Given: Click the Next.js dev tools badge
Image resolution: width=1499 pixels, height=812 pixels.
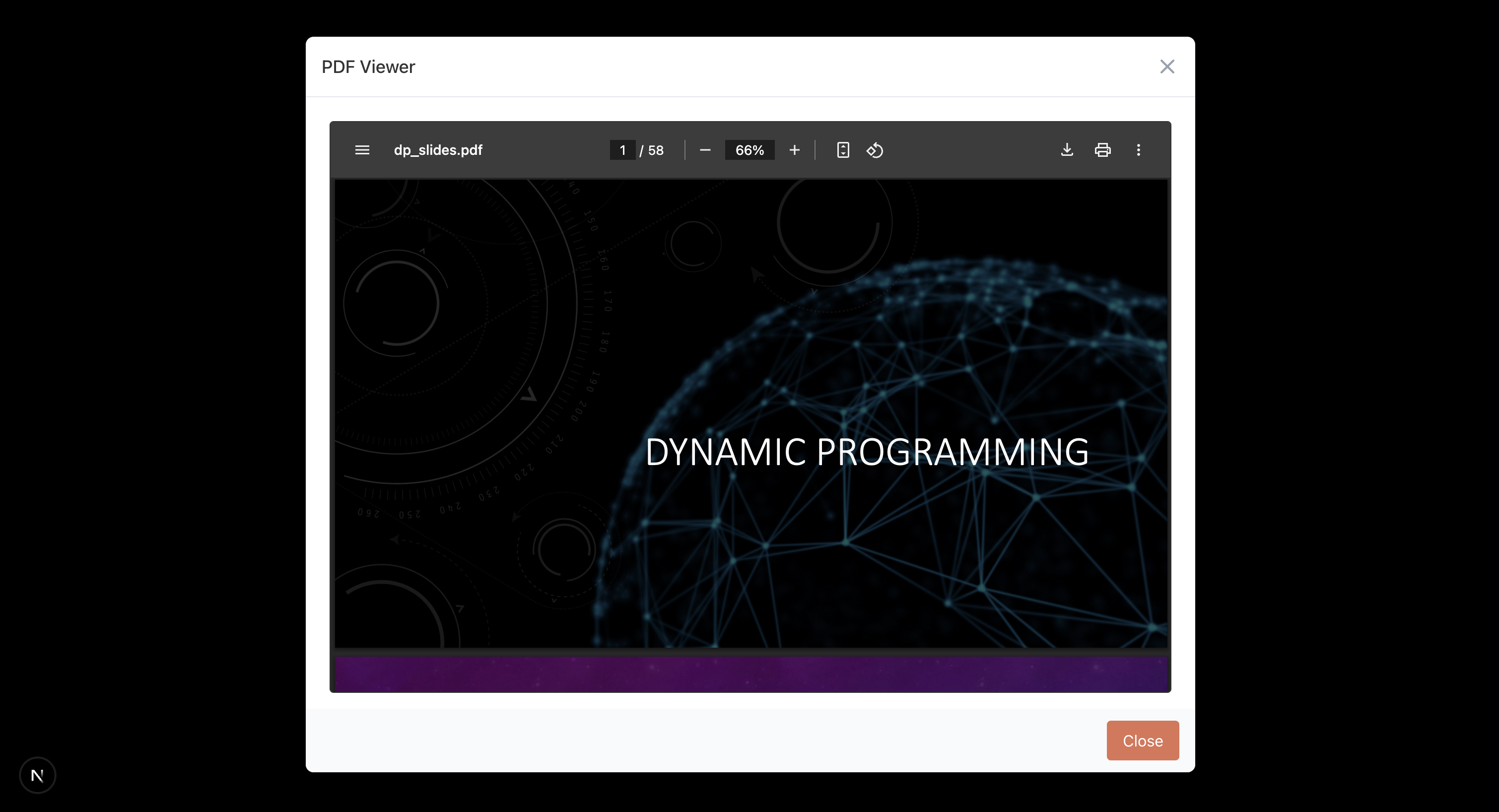Looking at the screenshot, I should [37, 775].
